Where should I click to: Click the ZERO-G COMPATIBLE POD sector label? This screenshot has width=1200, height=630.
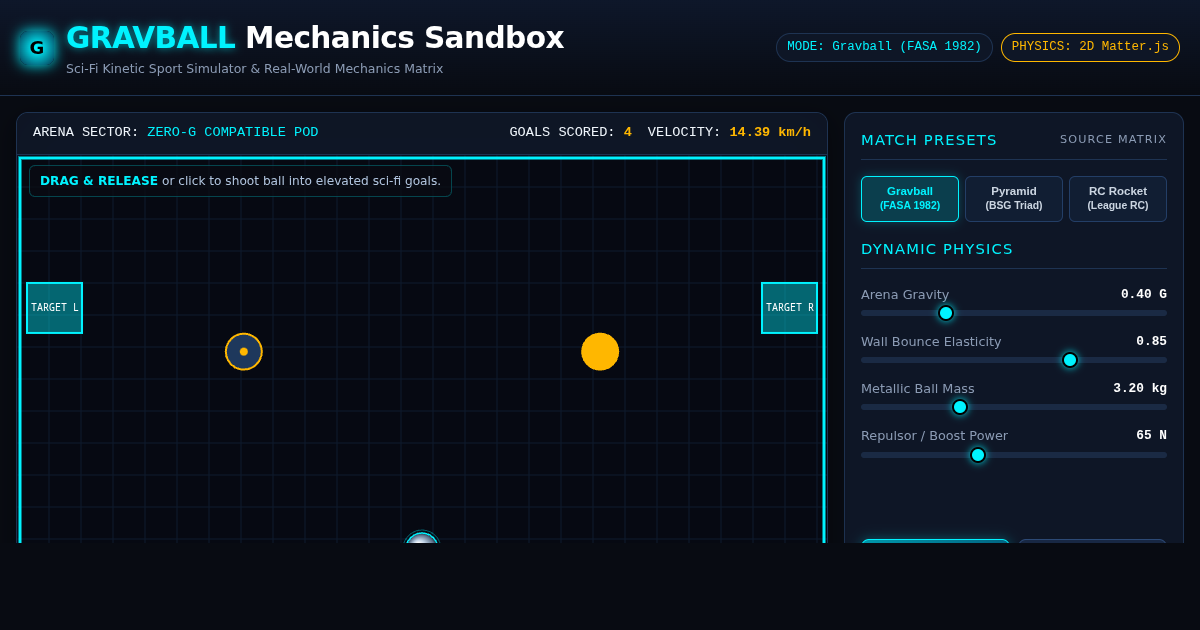coord(233,132)
